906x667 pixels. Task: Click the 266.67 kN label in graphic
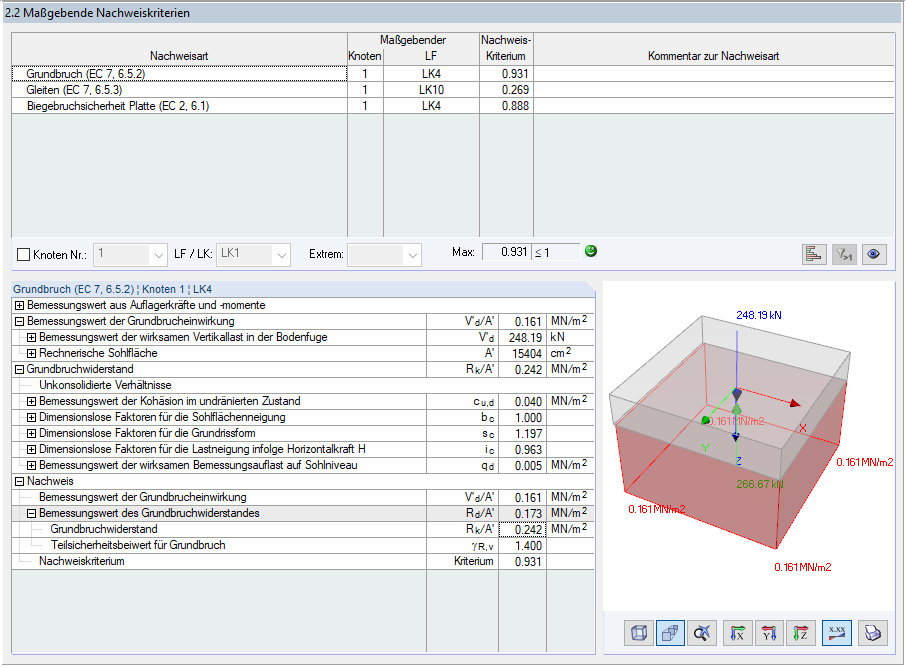(760, 484)
